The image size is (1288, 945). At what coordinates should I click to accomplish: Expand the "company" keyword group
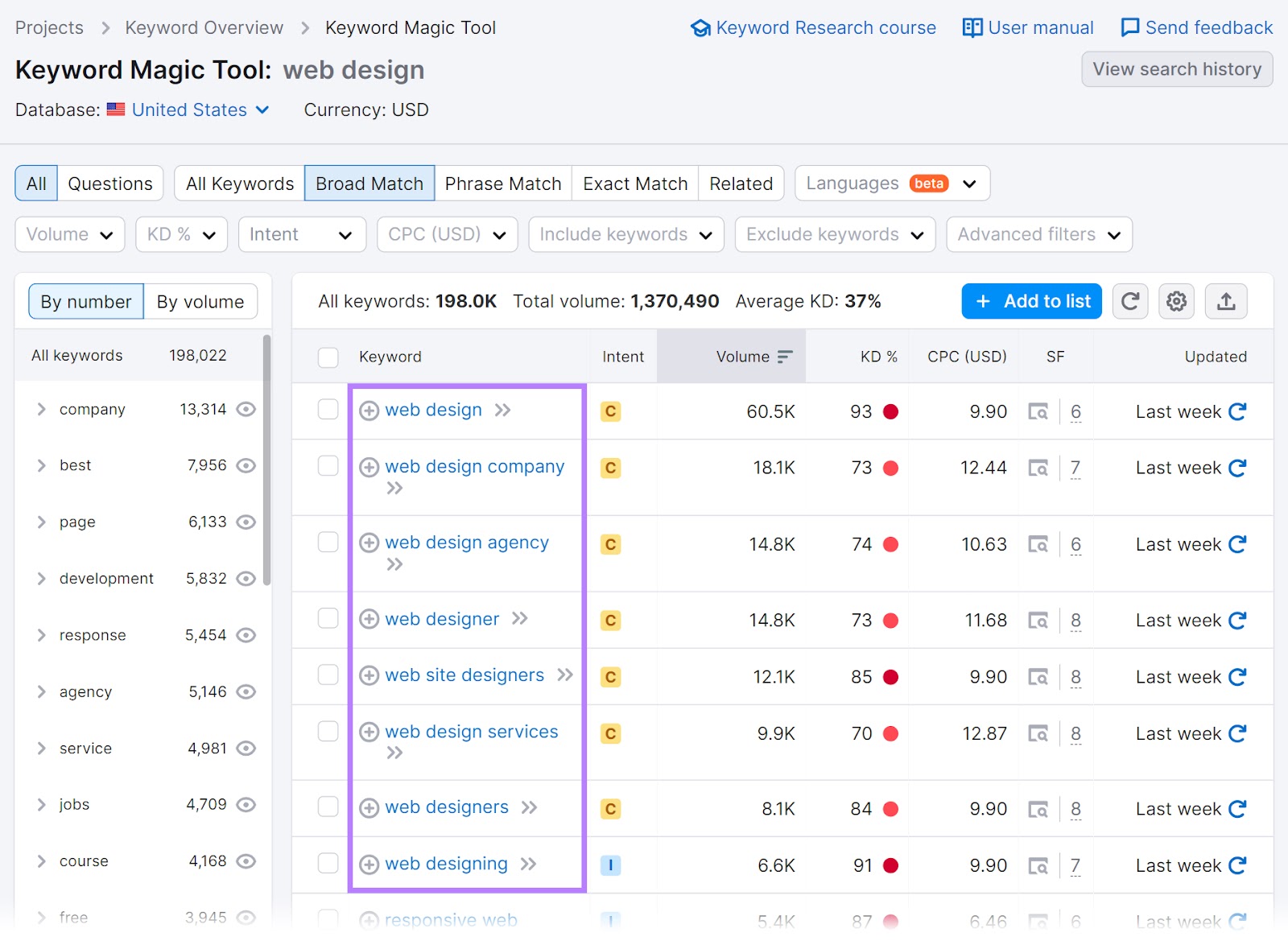pyautogui.click(x=41, y=409)
